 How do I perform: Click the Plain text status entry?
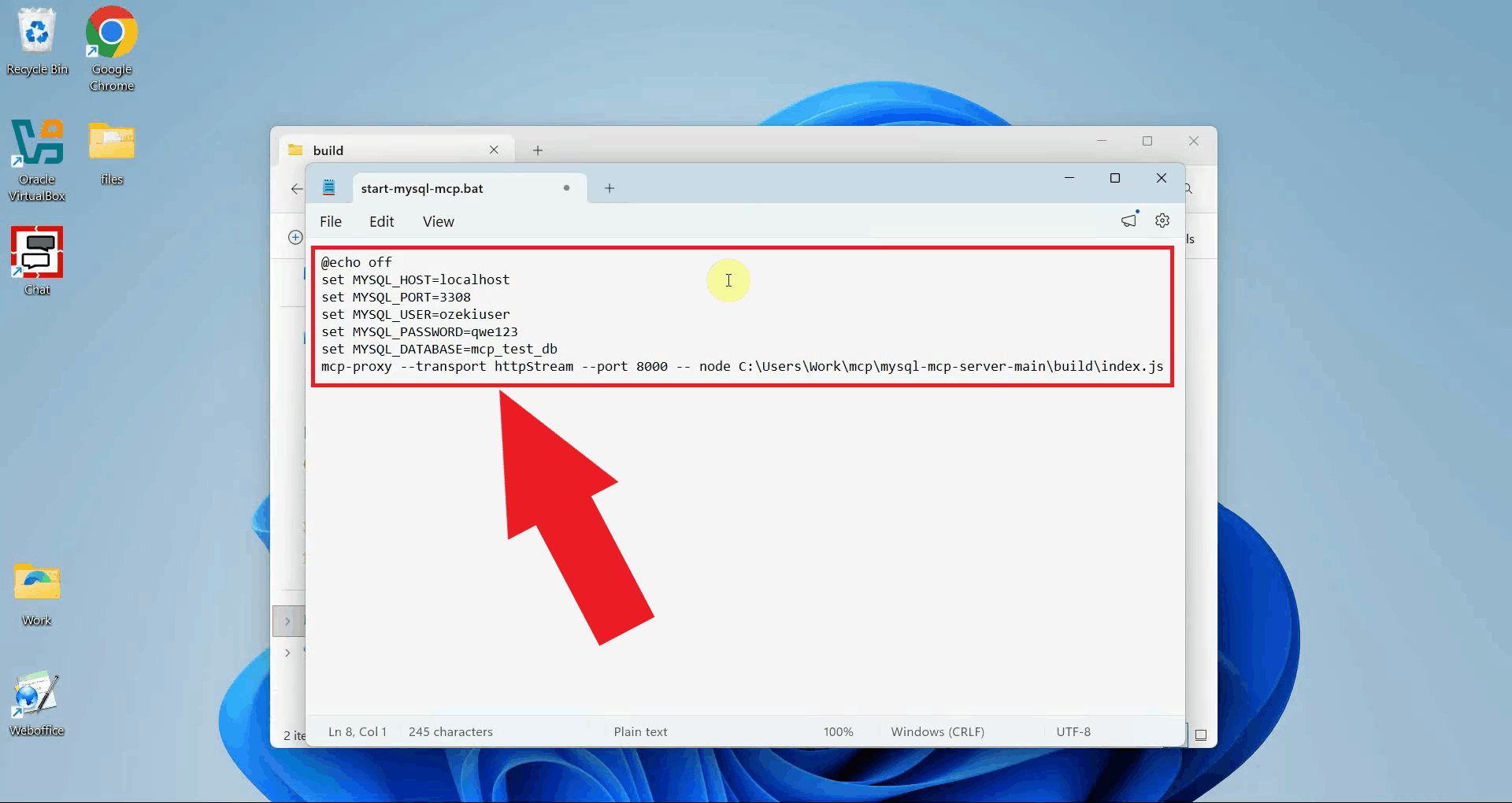pos(640,732)
